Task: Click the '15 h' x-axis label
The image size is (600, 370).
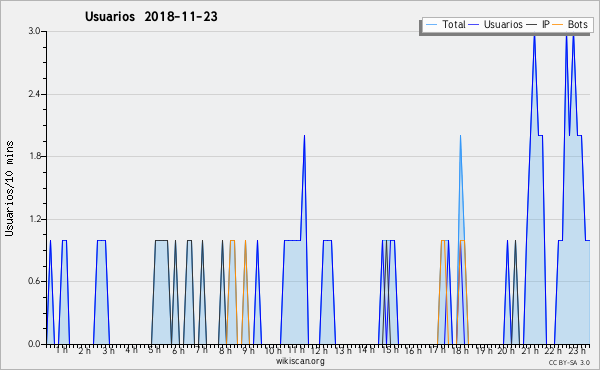Action: coord(390,350)
